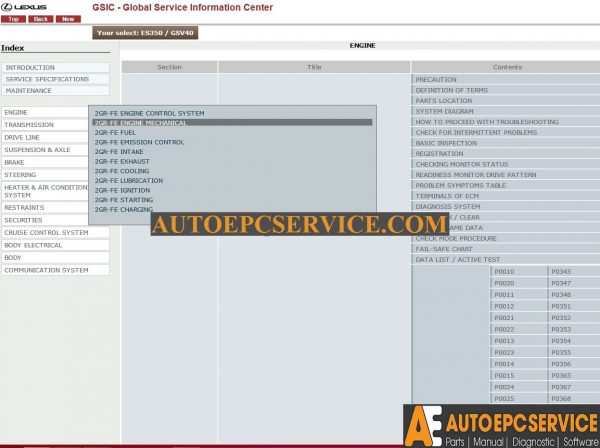
Task: Select ENGINE in the index
Action: [45, 112]
